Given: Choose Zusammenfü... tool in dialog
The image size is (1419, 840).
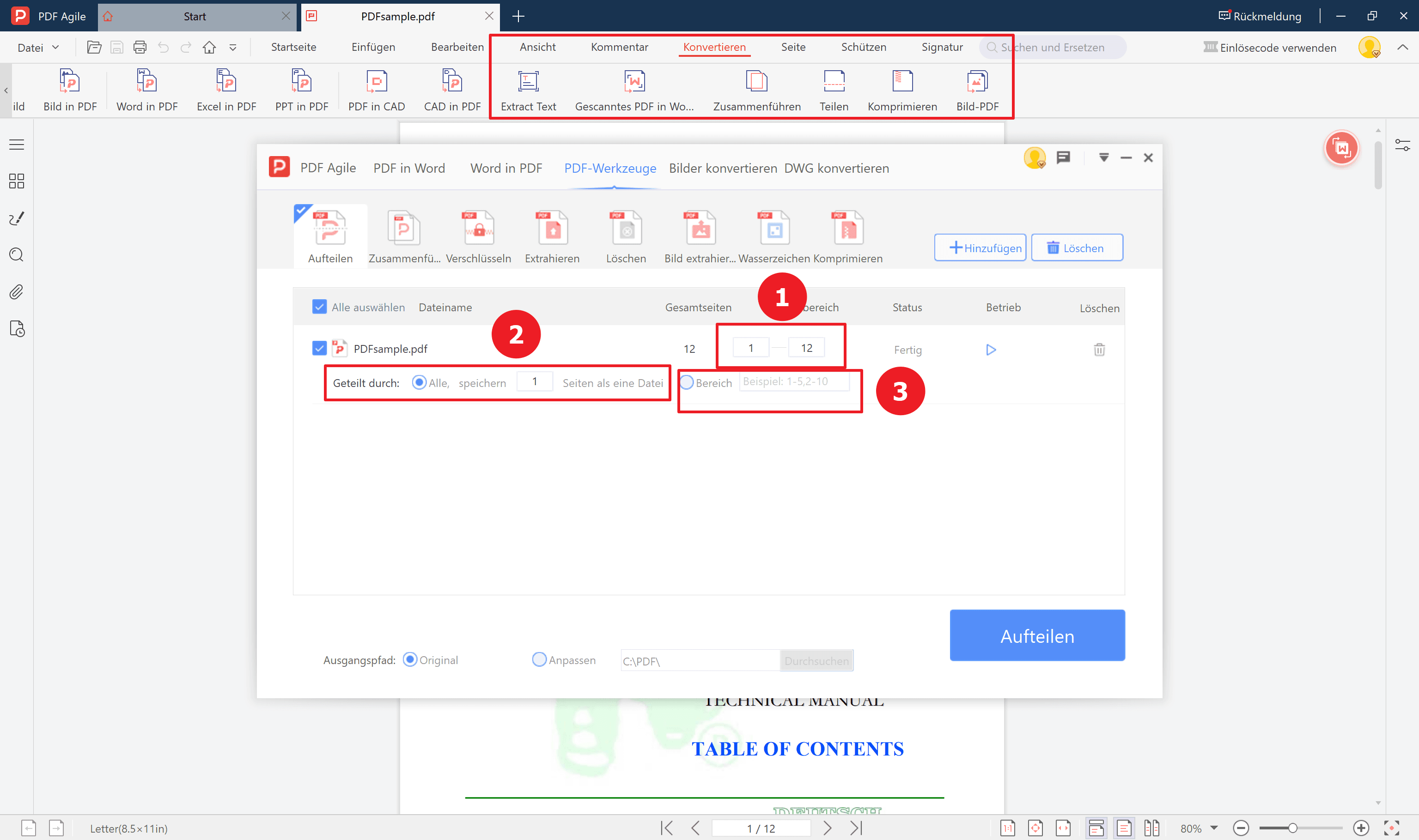Looking at the screenshot, I should [x=404, y=236].
